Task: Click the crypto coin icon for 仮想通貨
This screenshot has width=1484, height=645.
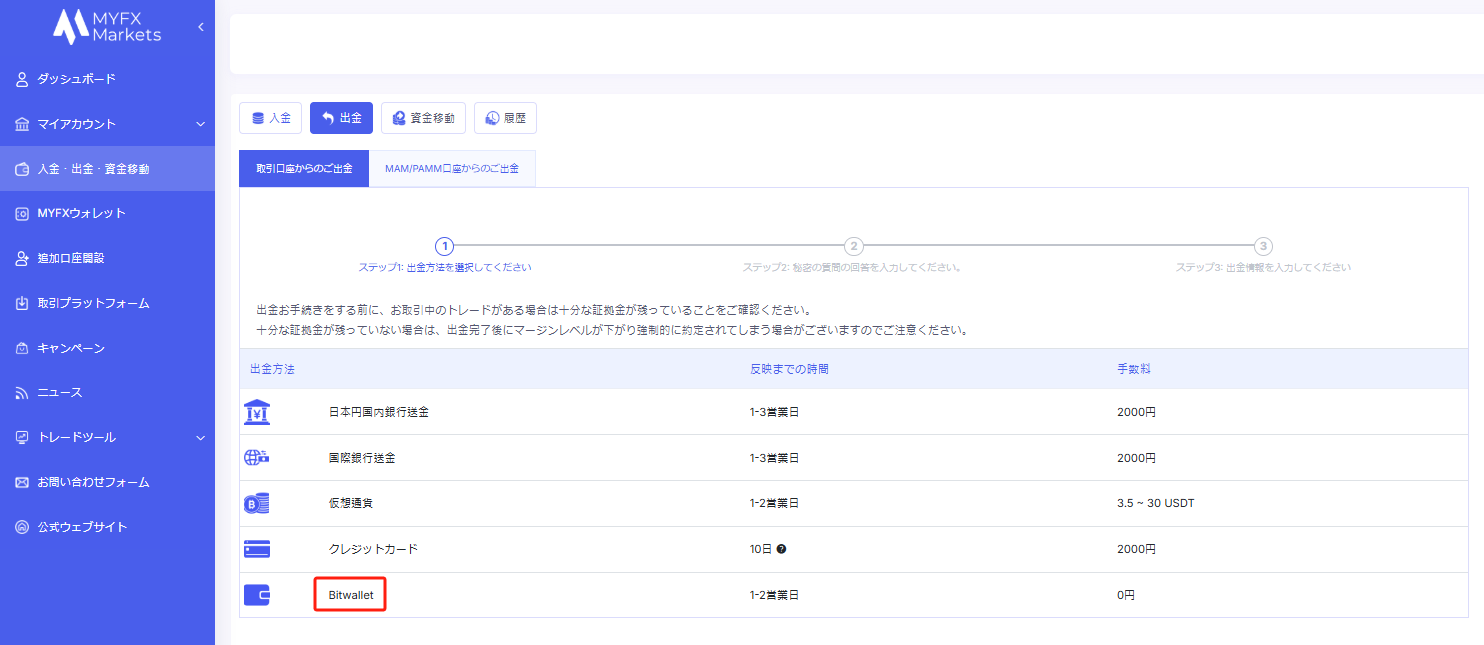Action: (x=257, y=504)
